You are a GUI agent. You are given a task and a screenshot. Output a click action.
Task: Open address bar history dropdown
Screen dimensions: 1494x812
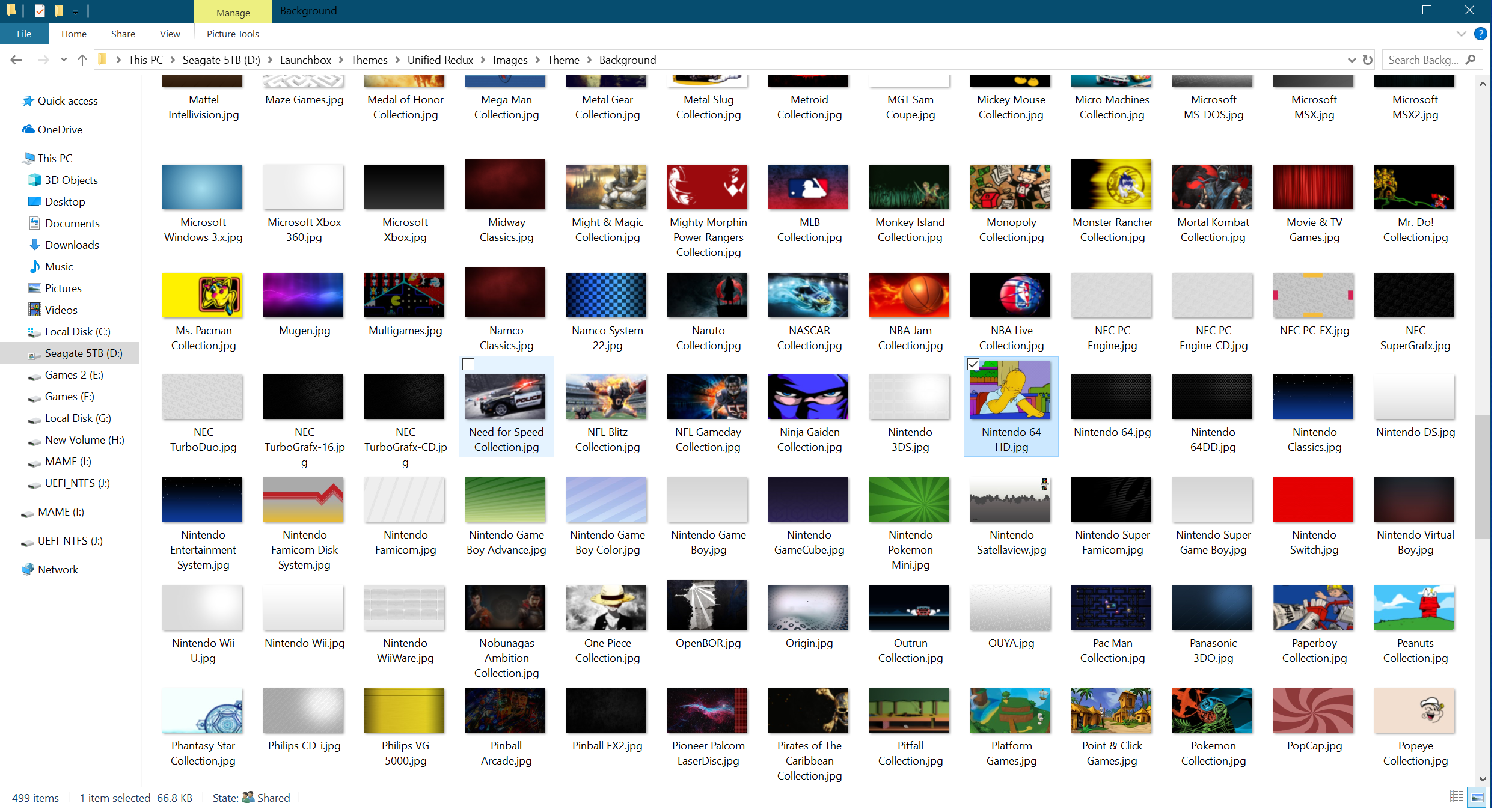1352,60
